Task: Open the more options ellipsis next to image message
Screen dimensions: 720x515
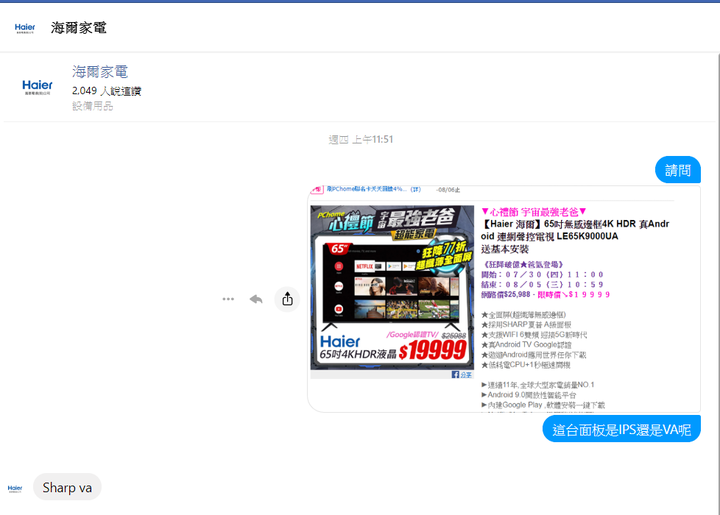Action: click(228, 299)
